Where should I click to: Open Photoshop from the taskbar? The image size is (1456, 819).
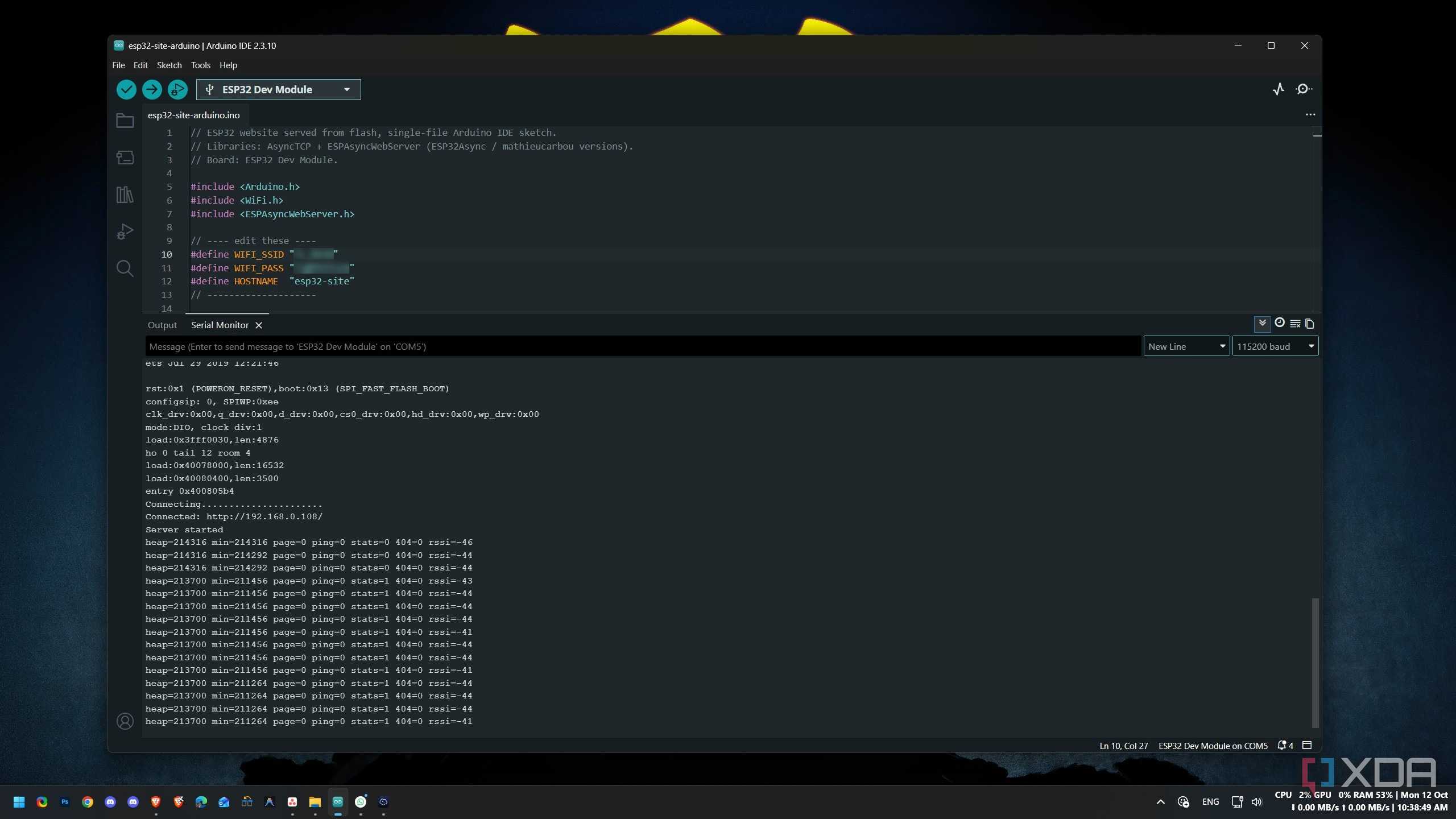[x=65, y=802]
